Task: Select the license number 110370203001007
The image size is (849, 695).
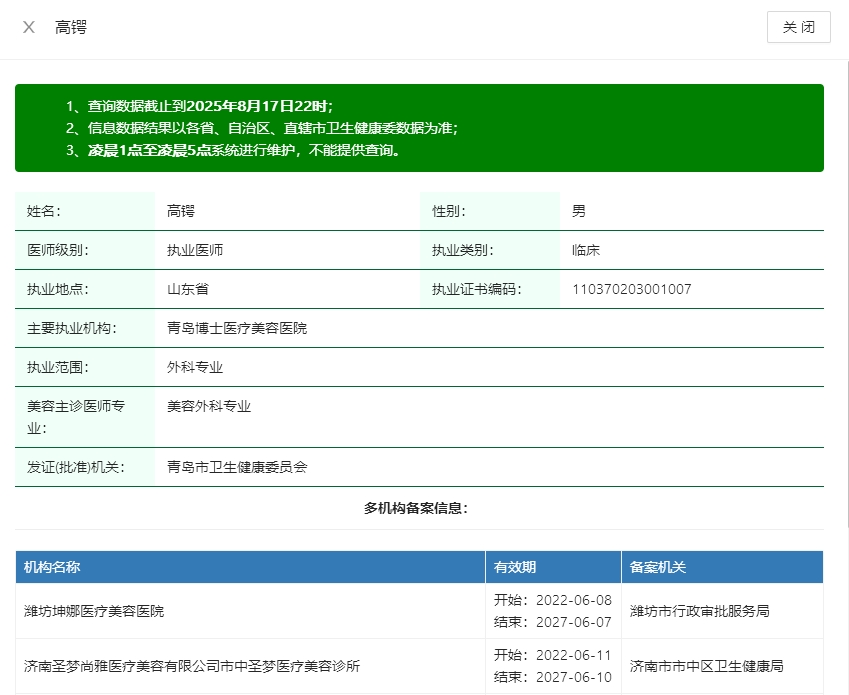Action: (631, 289)
